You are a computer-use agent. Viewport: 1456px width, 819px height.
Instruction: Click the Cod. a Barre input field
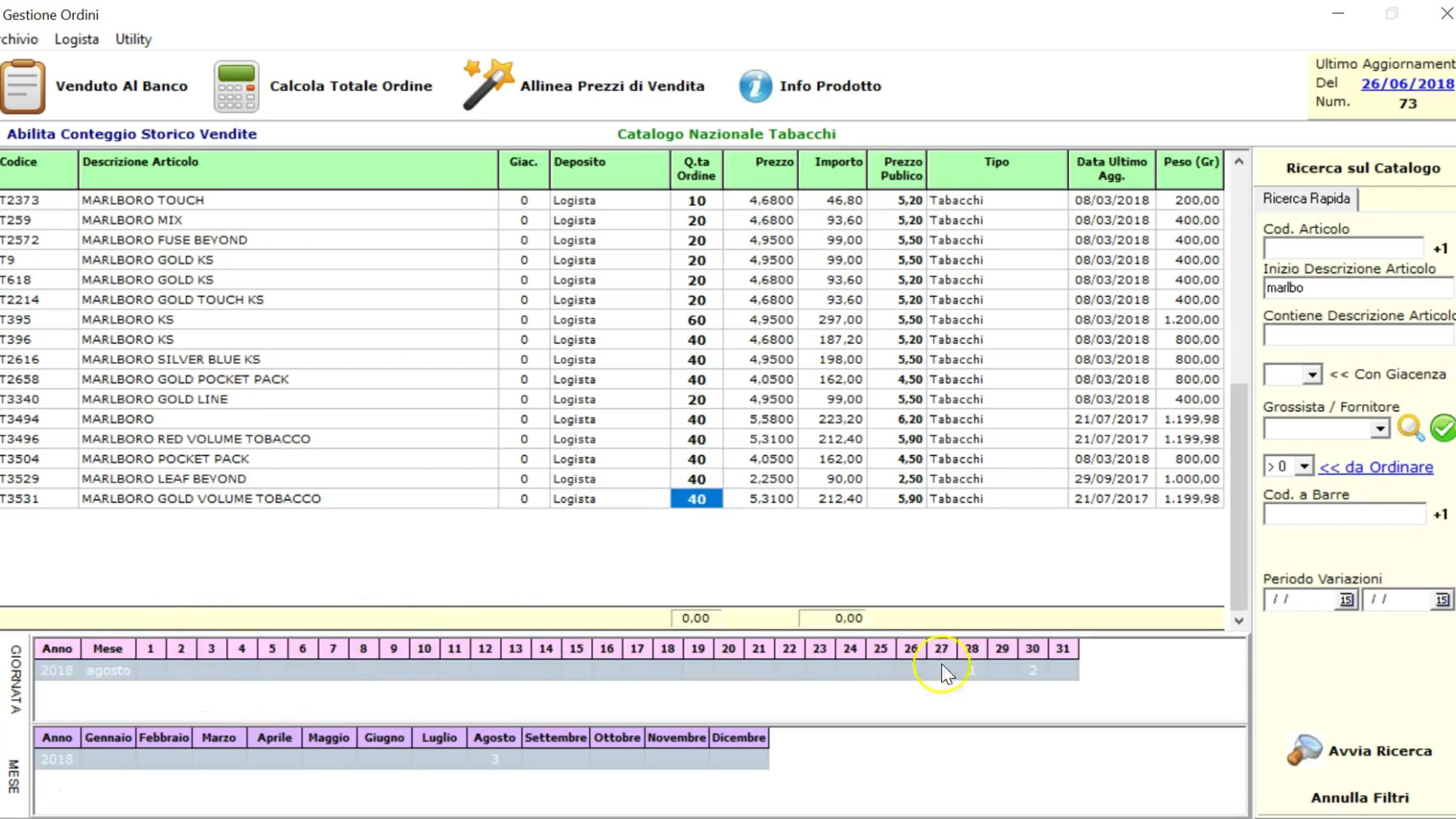pos(1344,514)
